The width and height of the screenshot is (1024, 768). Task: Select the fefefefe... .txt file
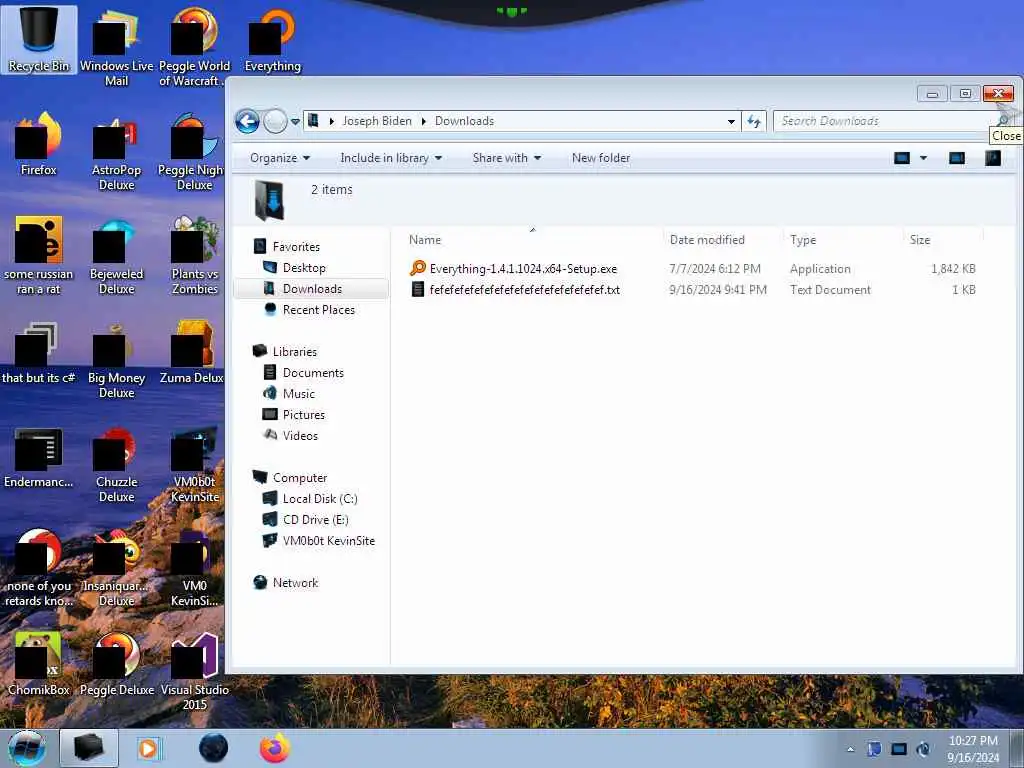coord(524,289)
